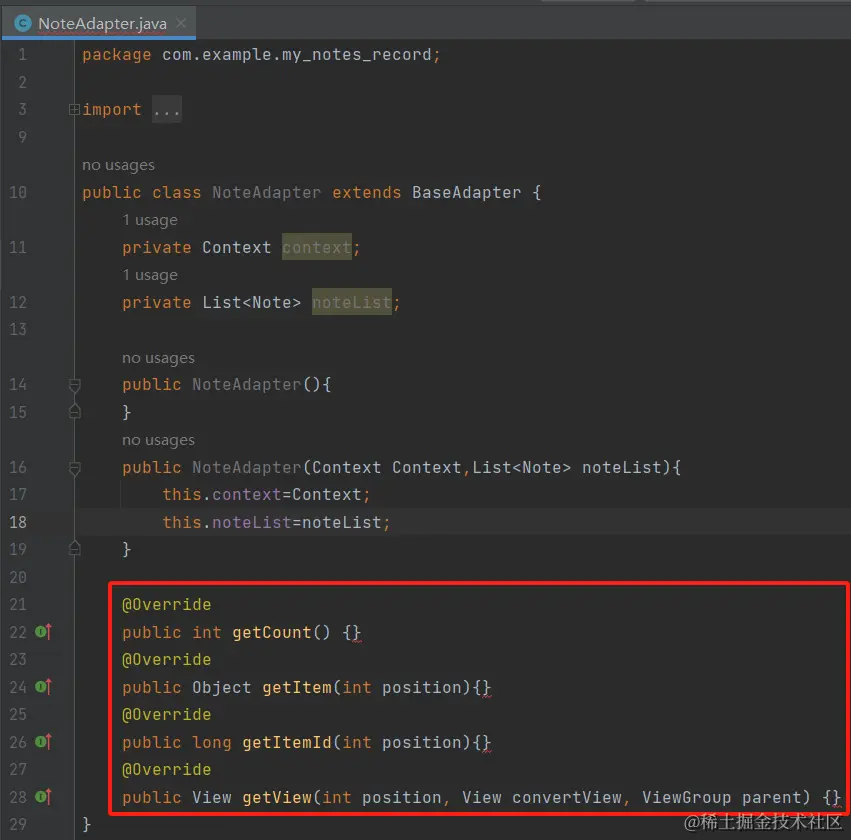Close the NoteAdapter.java tab
Image resolution: width=851 pixels, height=840 pixels.
181,23
